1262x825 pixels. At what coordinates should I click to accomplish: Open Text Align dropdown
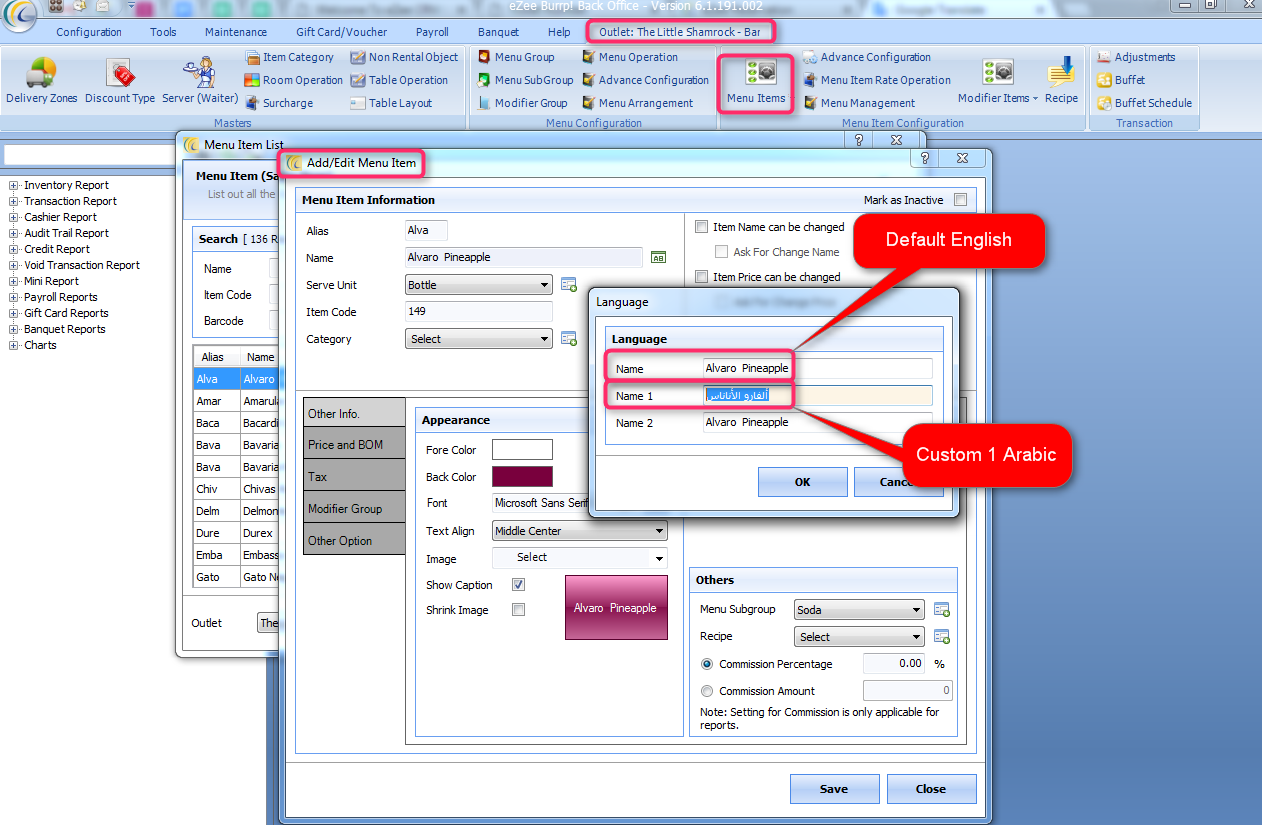click(x=580, y=531)
